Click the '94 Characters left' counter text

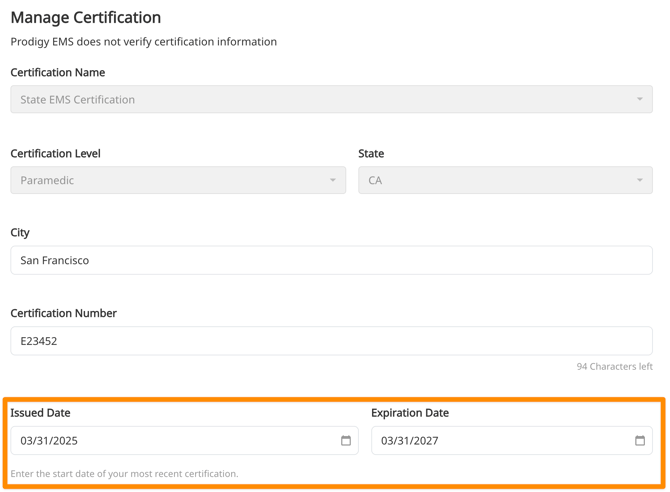coord(614,367)
